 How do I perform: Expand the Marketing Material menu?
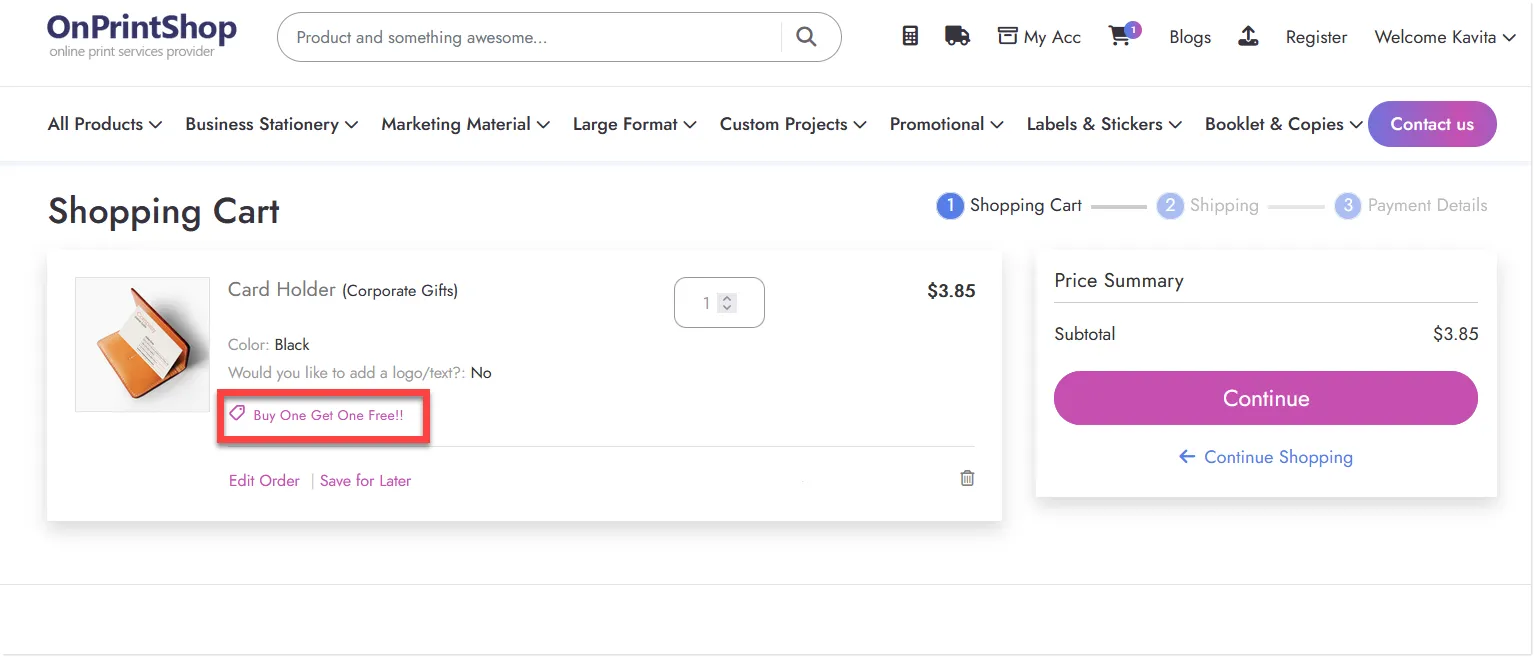pyautogui.click(x=466, y=124)
